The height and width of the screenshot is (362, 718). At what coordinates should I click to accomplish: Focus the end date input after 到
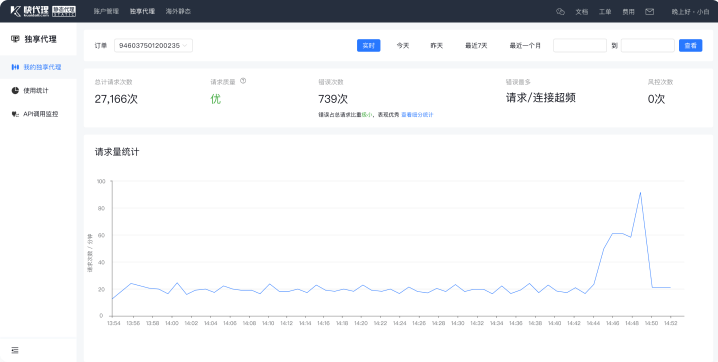point(647,45)
